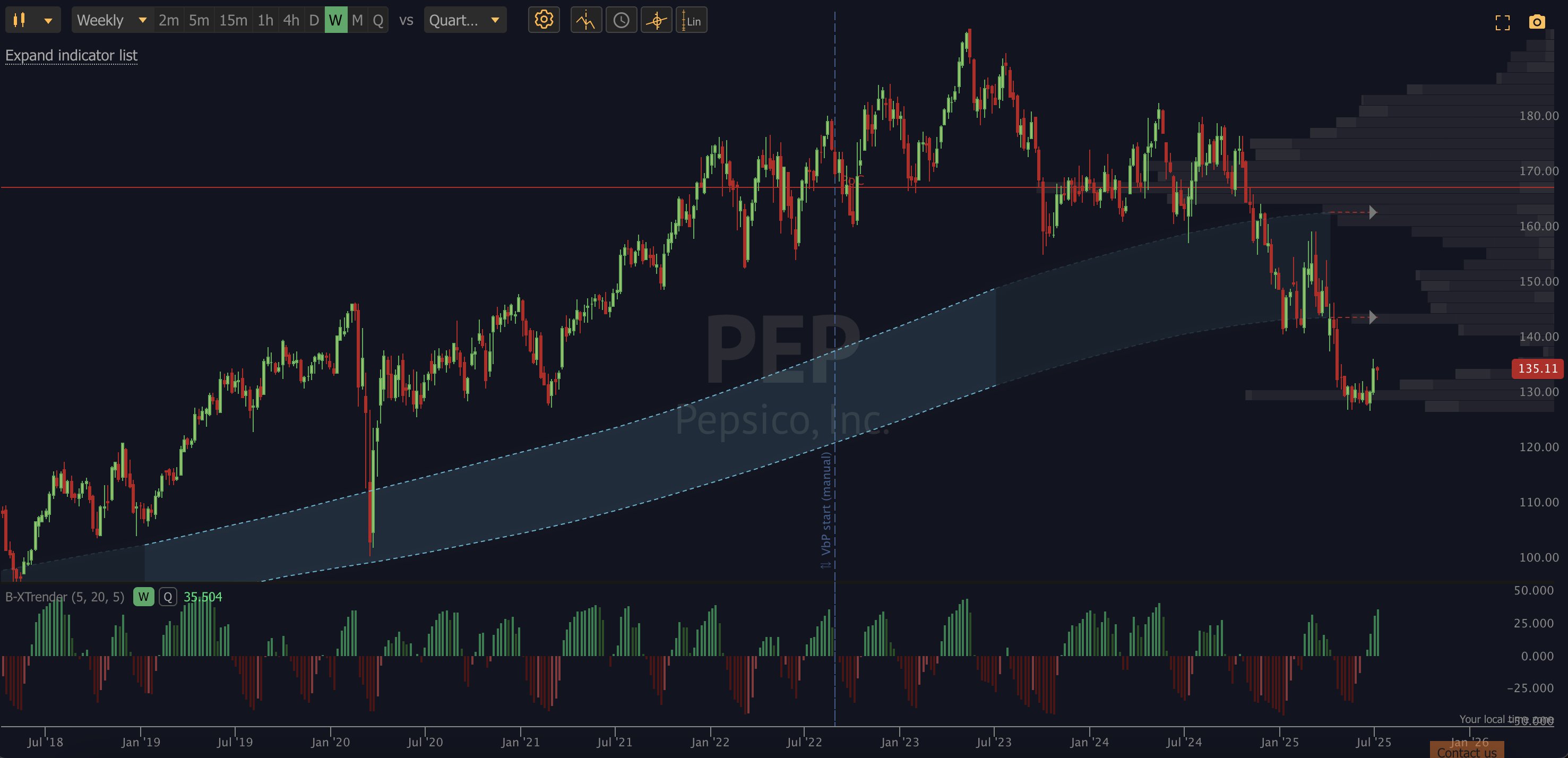The width and height of the screenshot is (1568, 758).
Task: Select the 4h timeframe
Action: (291, 20)
